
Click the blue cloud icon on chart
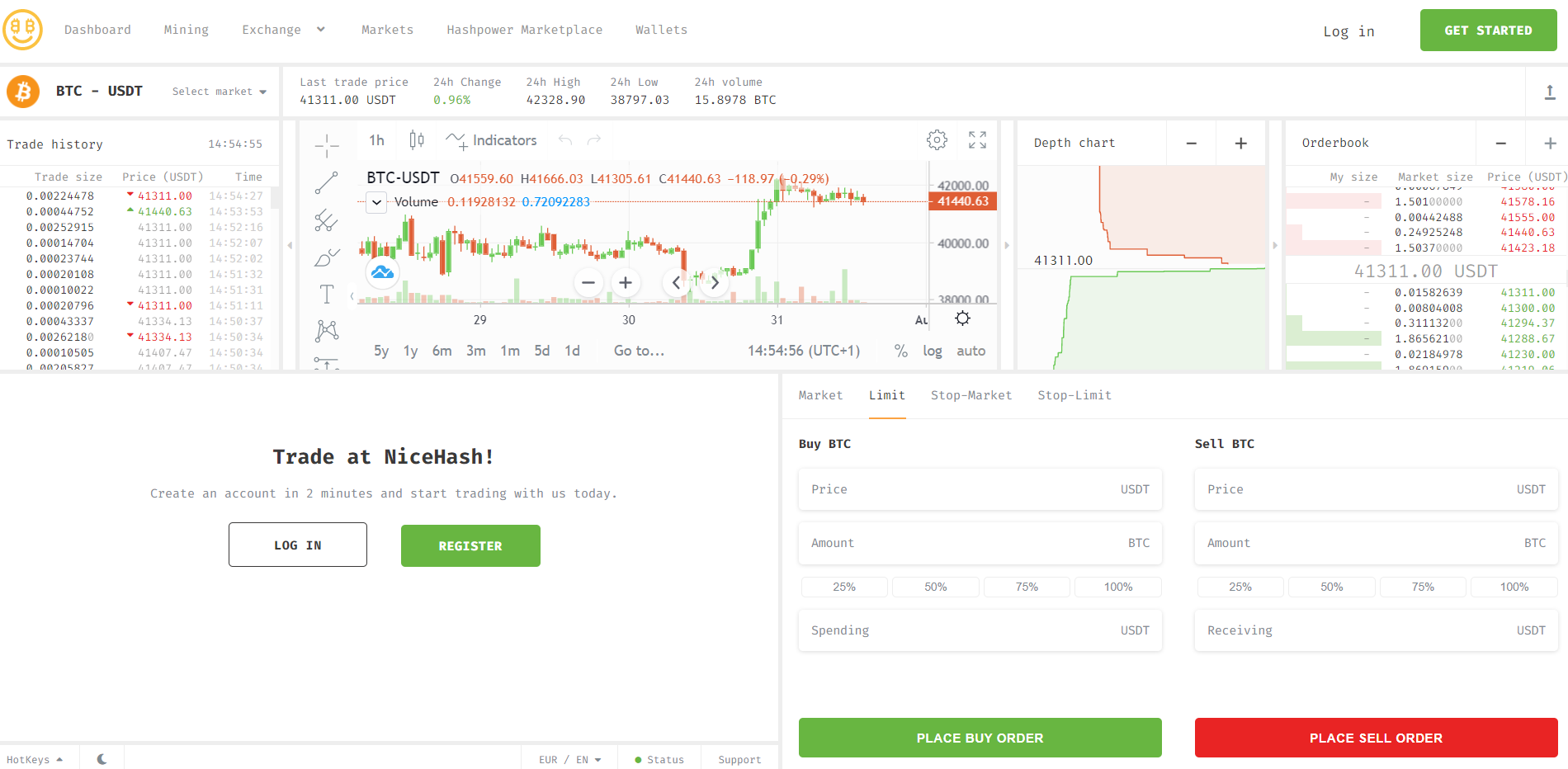coord(382,271)
